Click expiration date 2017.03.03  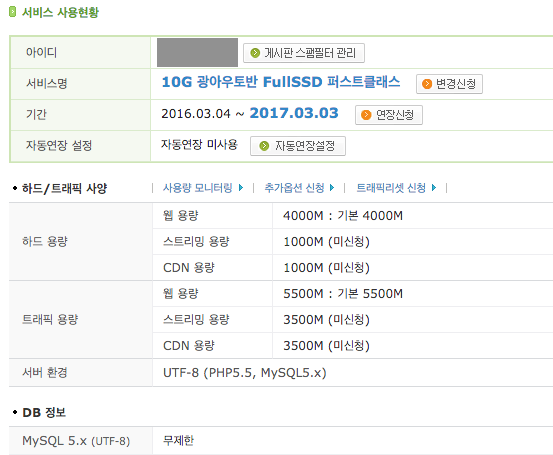294,113
